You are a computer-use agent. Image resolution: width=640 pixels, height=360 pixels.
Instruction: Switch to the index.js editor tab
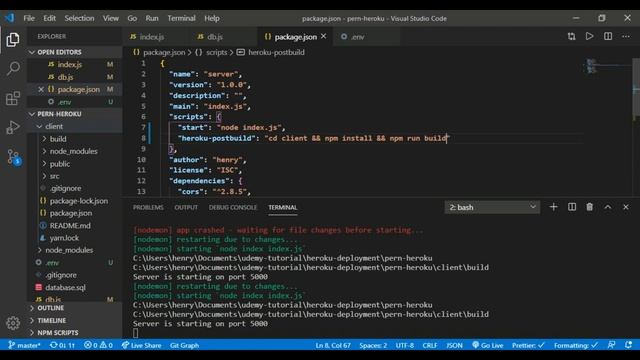[x=156, y=37]
